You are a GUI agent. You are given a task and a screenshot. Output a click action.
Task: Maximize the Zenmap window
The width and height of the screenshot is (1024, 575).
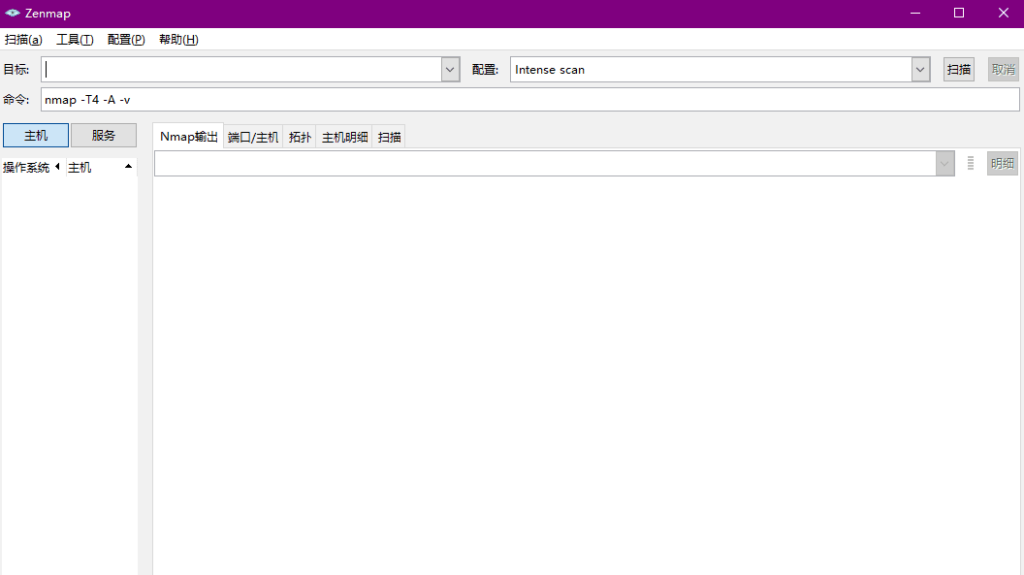(x=959, y=13)
